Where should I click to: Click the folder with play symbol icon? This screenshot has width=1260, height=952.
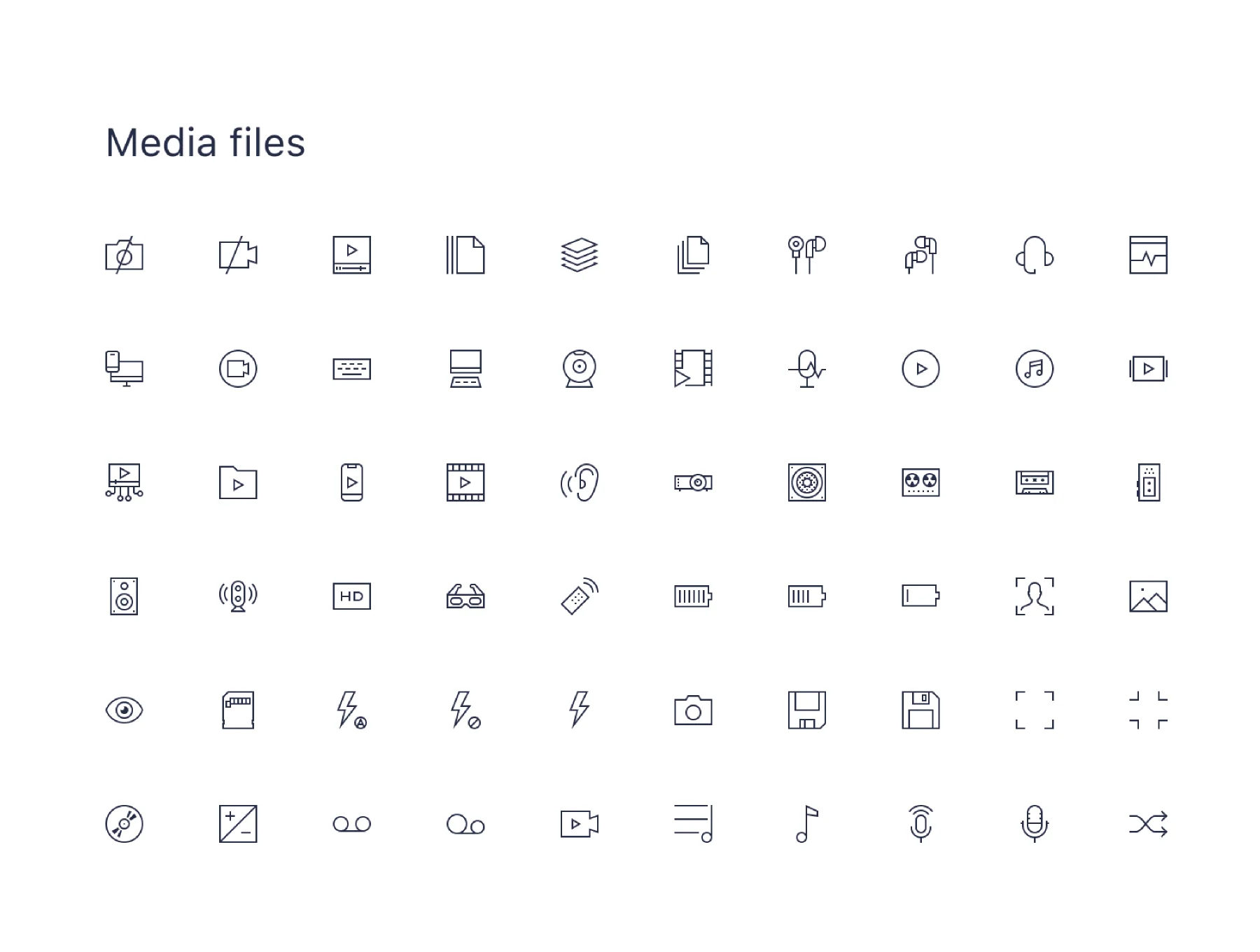[x=238, y=482]
